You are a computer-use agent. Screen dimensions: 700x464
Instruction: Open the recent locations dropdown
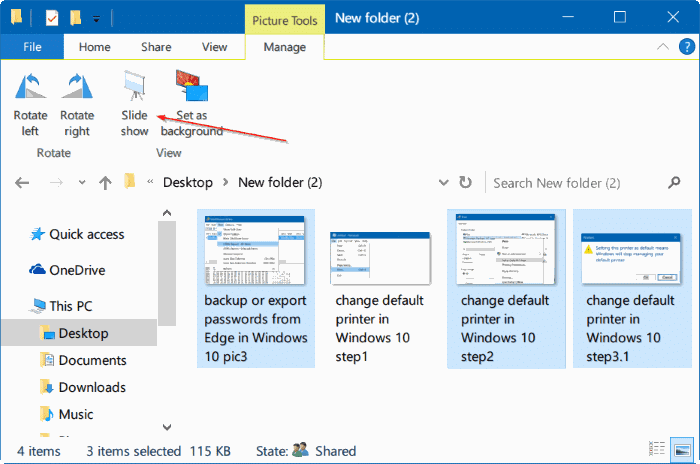coord(82,182)
